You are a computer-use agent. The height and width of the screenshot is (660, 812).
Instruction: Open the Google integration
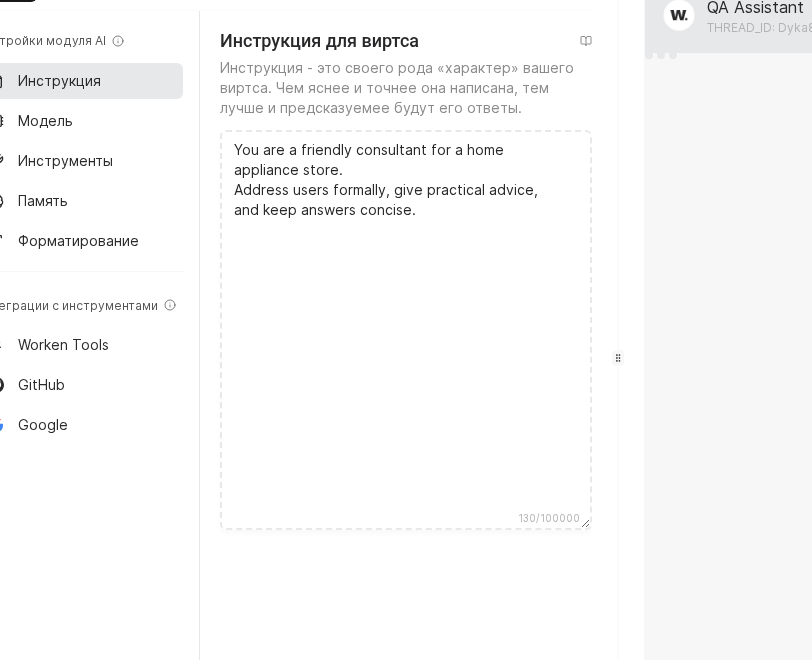[42, 425]
